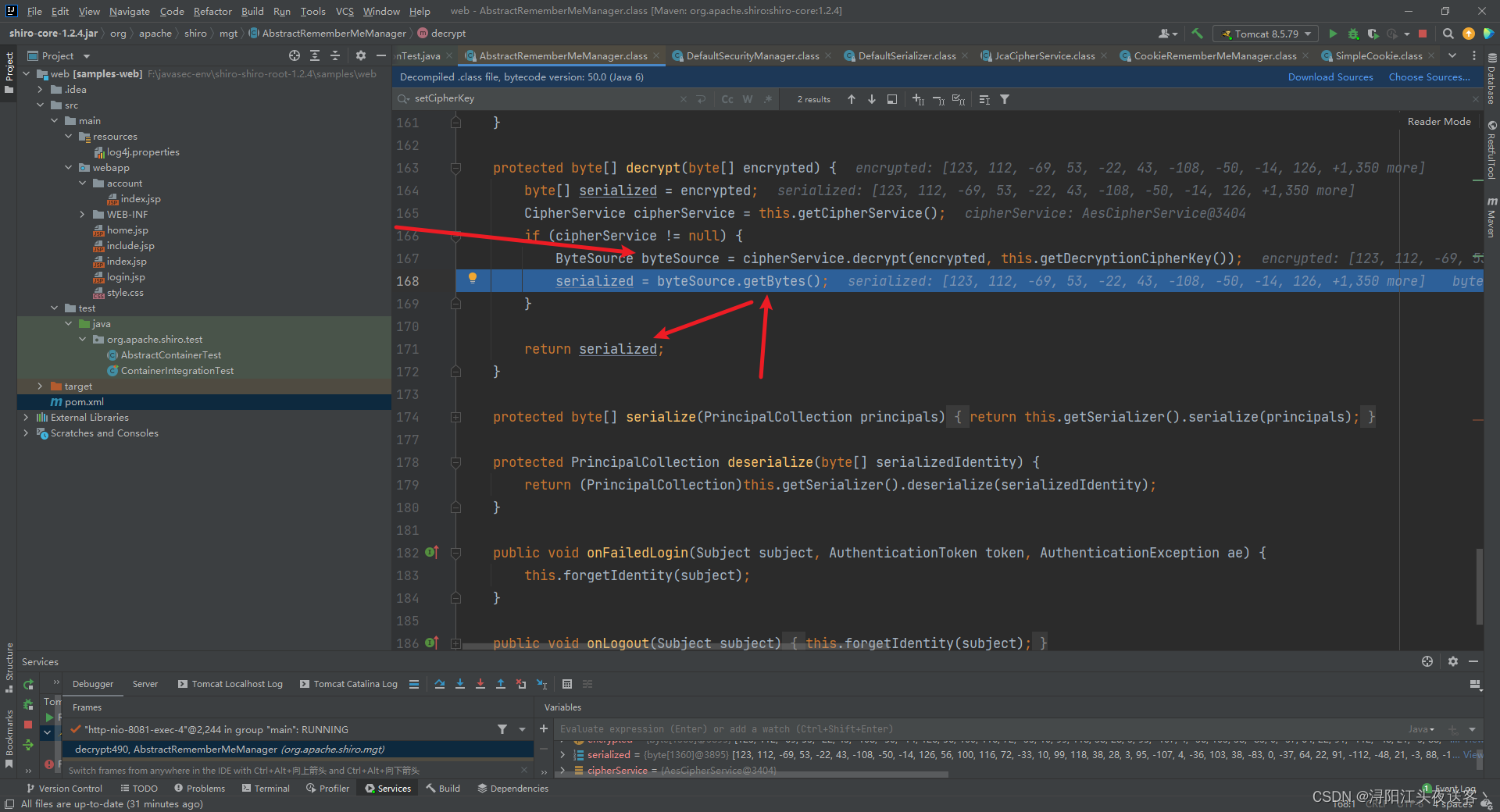Switch to Server tab in Services
This screenshot has width=1500, height=812.
[145, 684]
